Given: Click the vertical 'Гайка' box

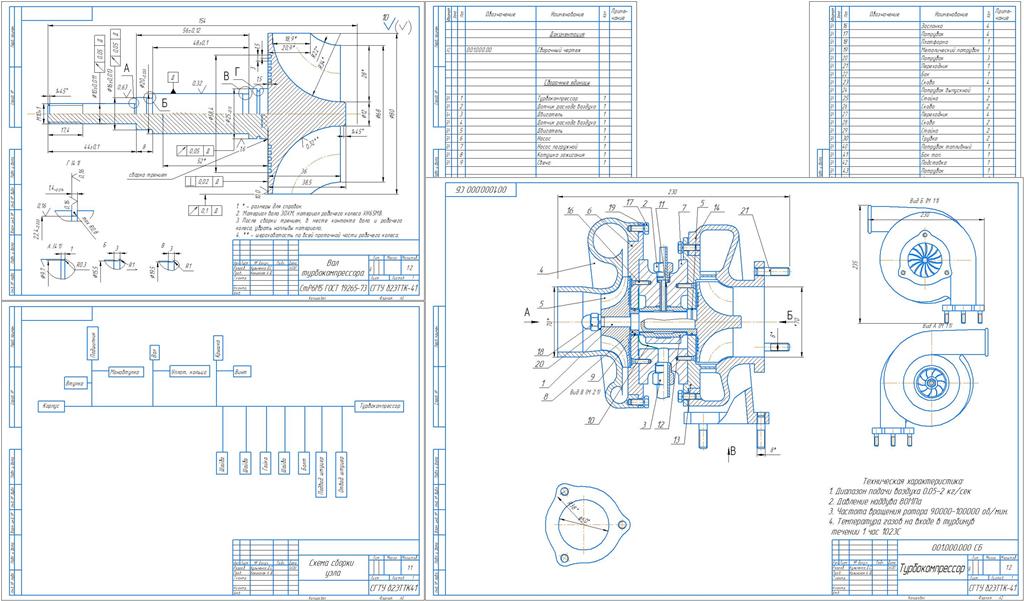Looking at the screenshot, I should click(x=265, y=463).
